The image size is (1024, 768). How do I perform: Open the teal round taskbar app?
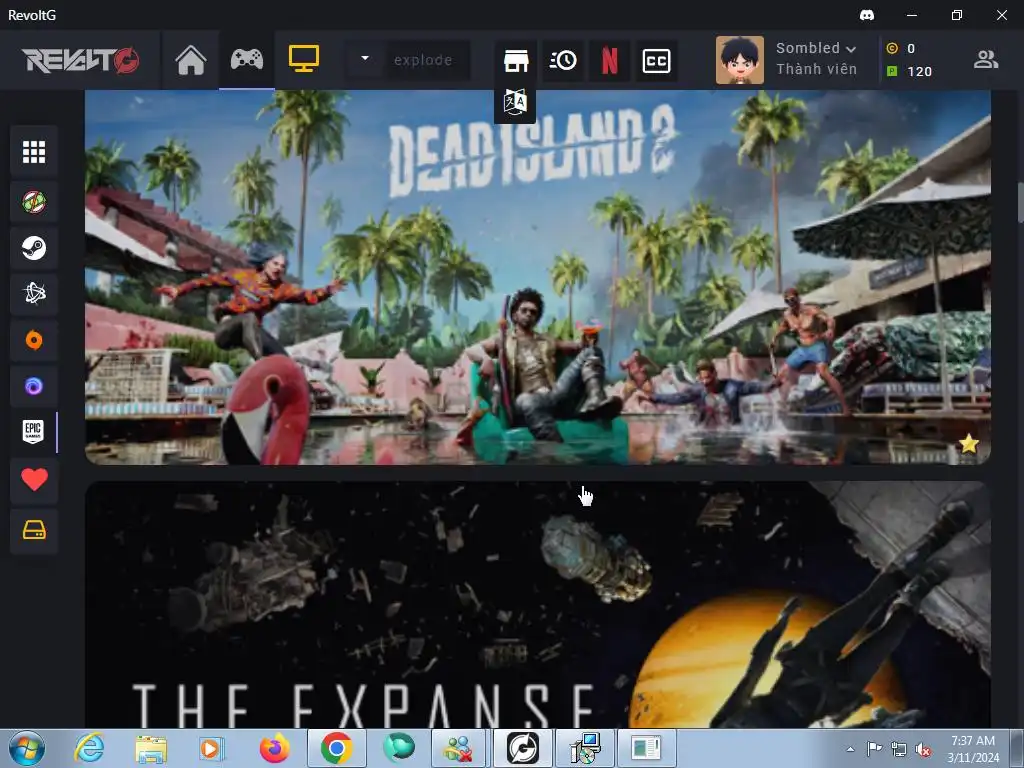(x=398, y=748)
